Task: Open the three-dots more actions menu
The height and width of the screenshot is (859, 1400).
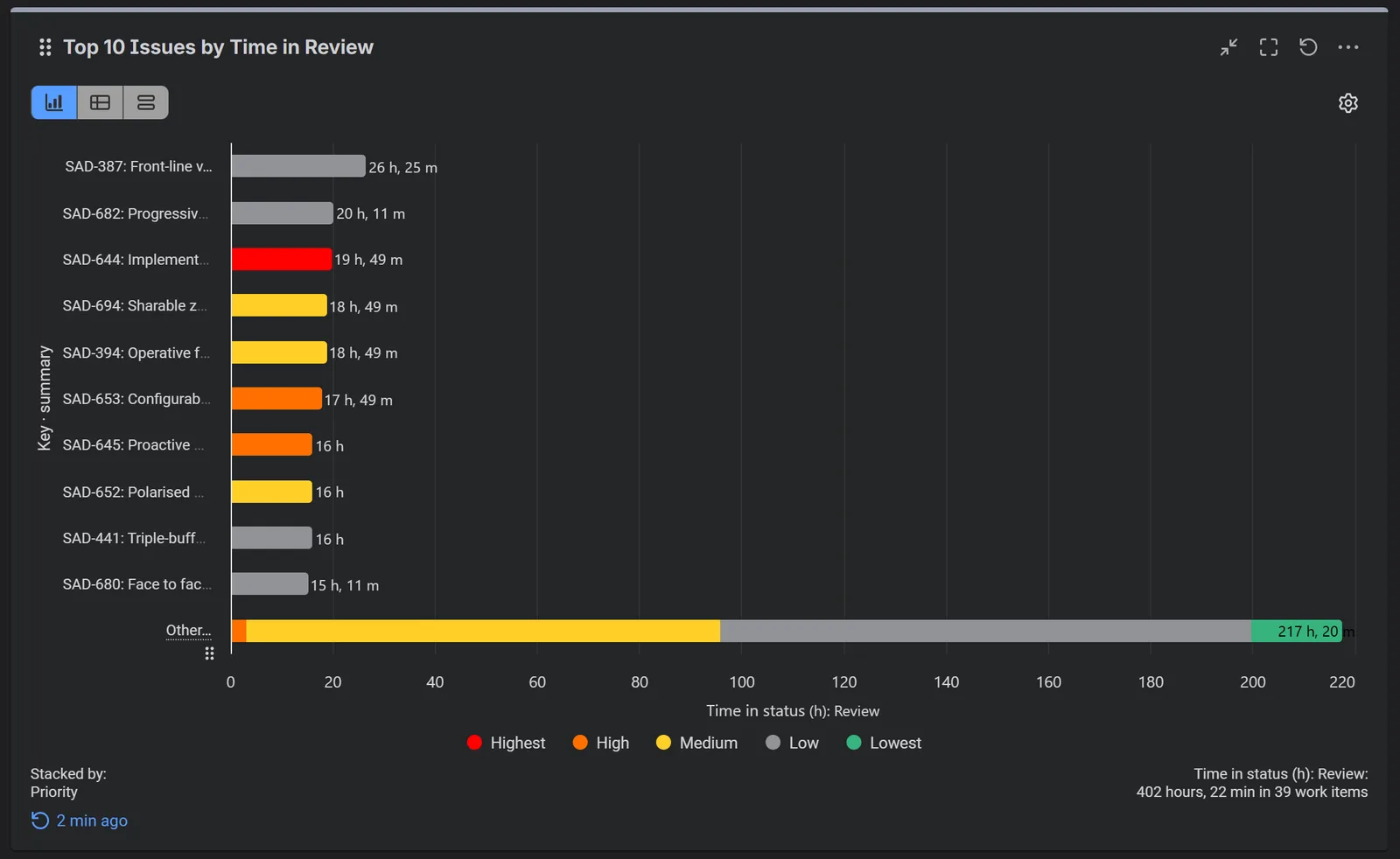Action: 1348,47
